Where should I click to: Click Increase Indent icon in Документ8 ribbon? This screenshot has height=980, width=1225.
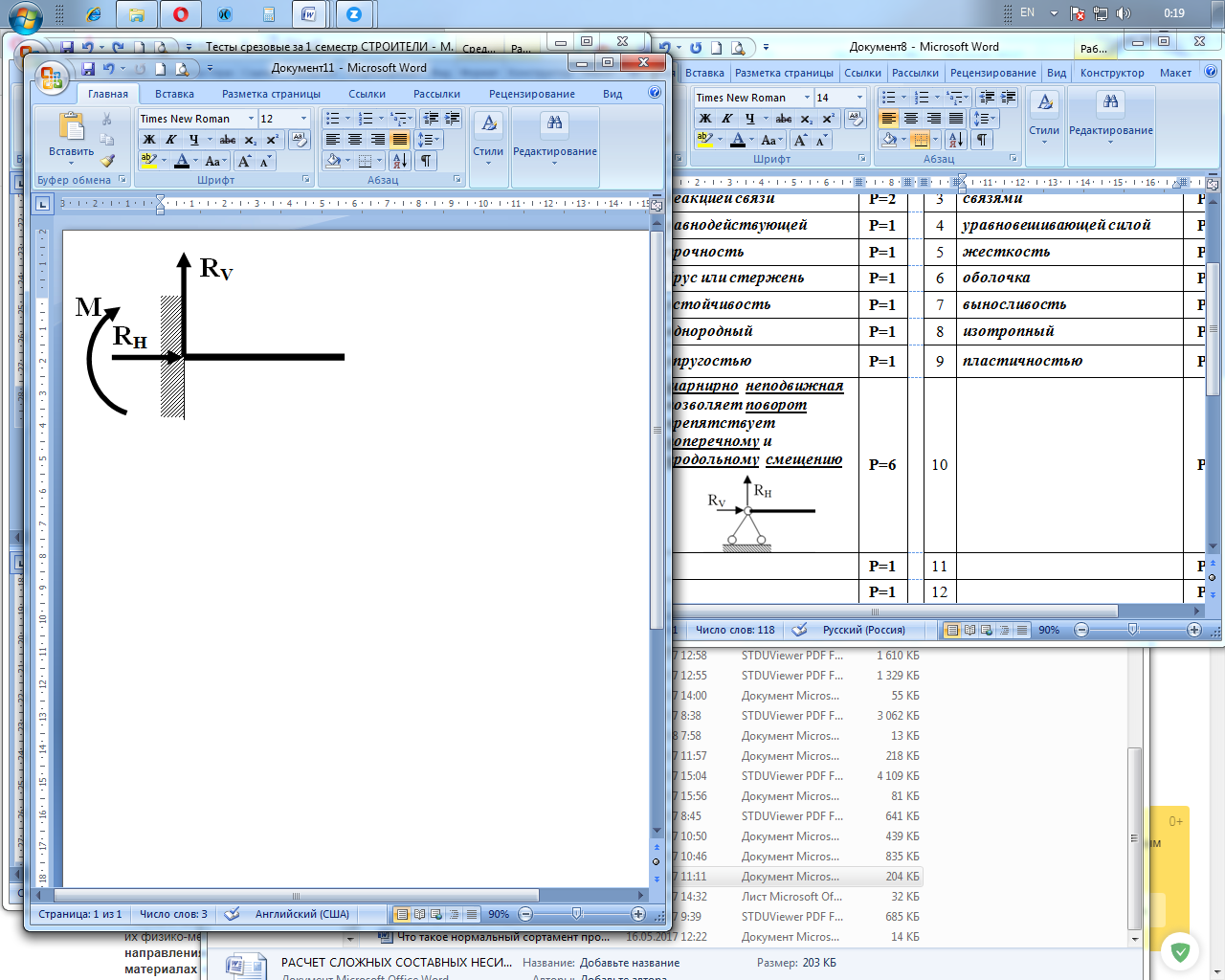(1008, 98)
